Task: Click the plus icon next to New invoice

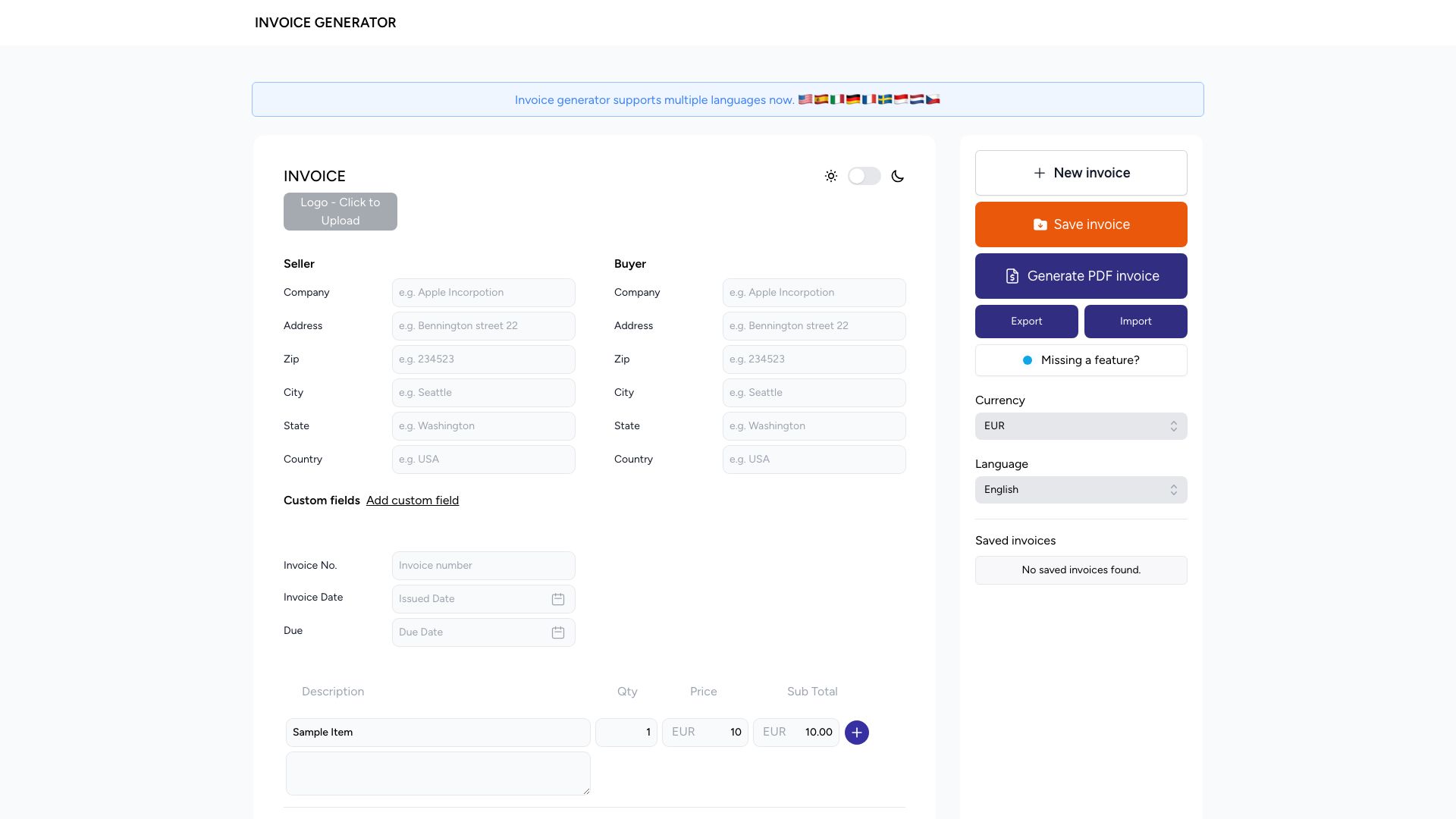Action: 1038,173
